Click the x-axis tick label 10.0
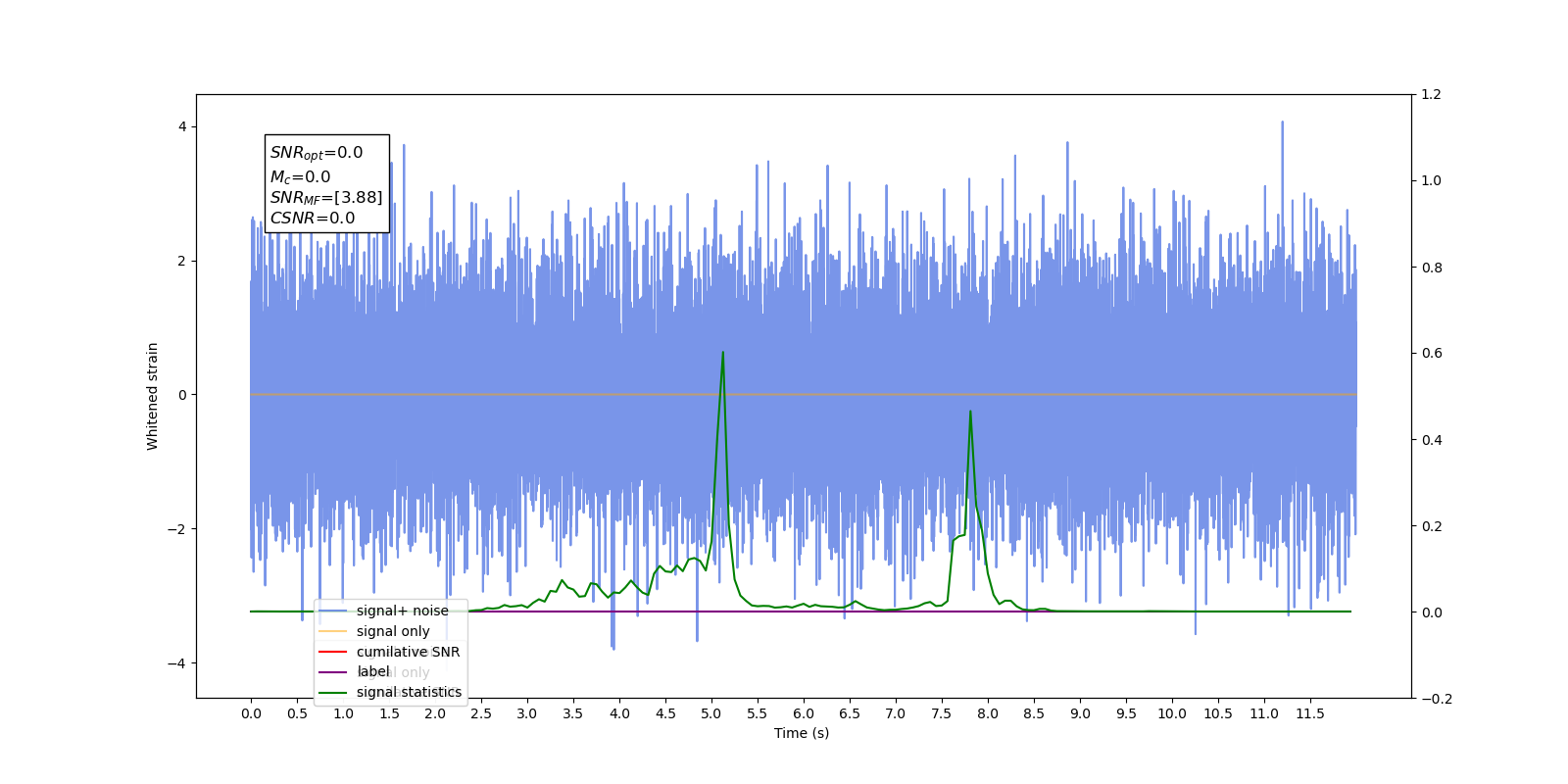 coord(1172,713)
